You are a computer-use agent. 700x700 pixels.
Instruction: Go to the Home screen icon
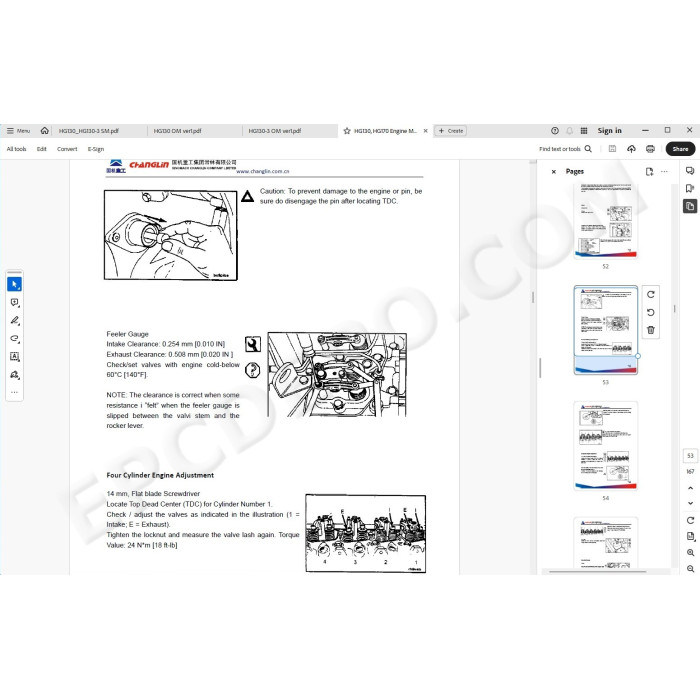45,130
